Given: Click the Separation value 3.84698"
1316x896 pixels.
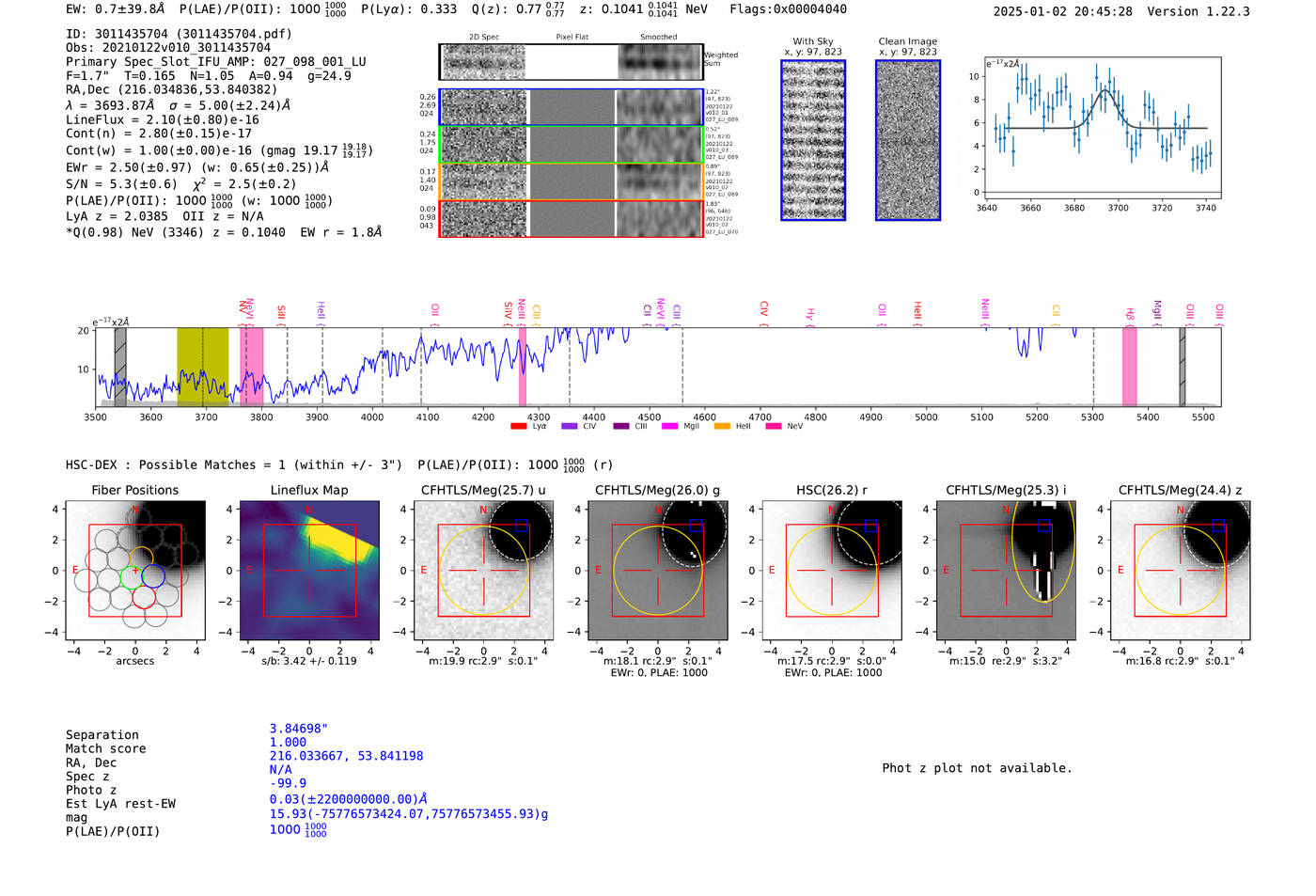Looking at the screenshot, I should pyautogui.click(x=299, y=729).
